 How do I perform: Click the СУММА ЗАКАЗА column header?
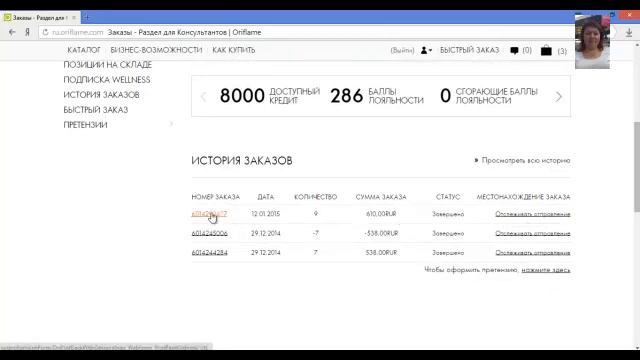pyautogui.click(x=381, y=197)
